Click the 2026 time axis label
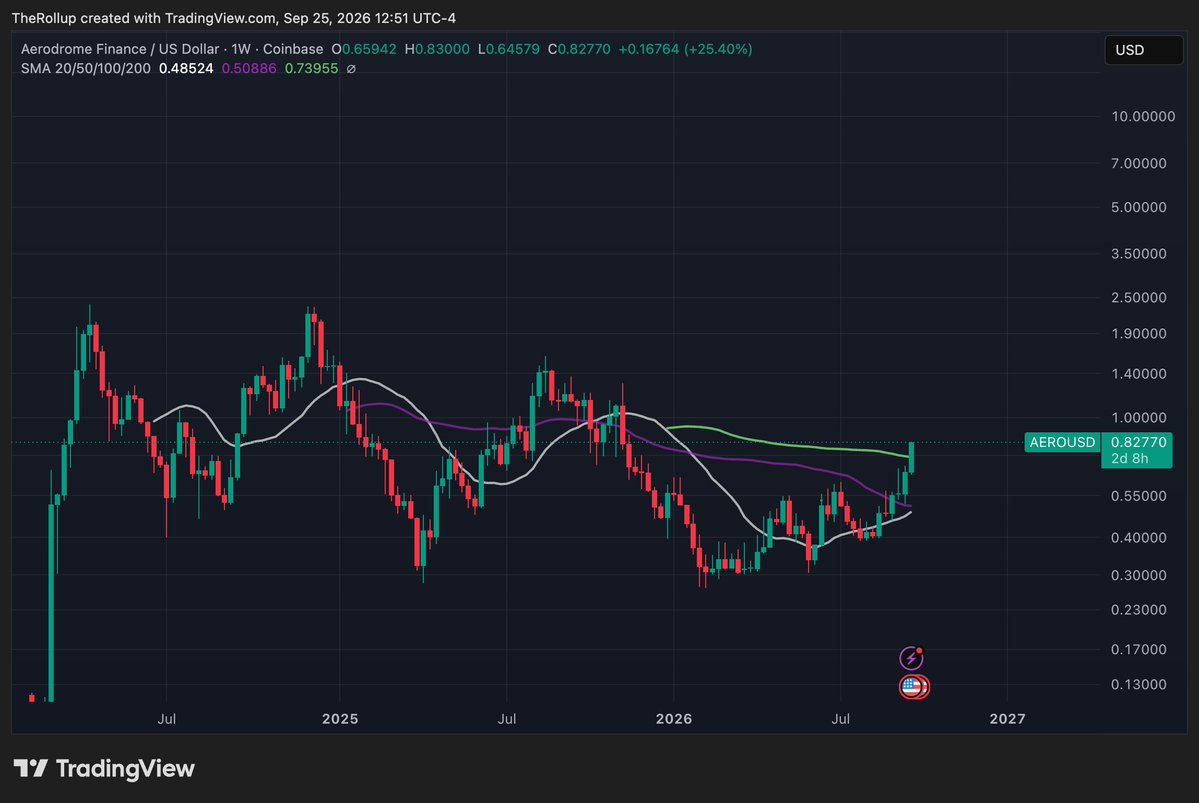The image size is (1199, 803). (x=674, y=719)
